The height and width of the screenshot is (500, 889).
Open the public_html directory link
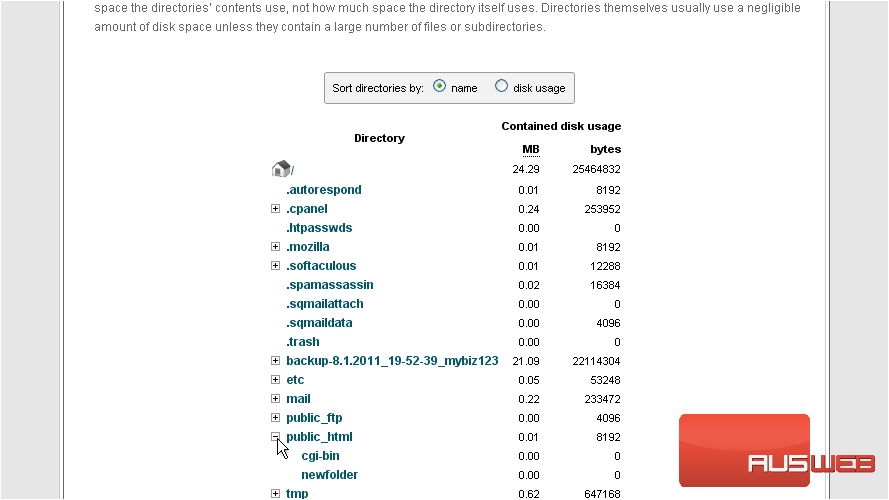pyautogui.click(x=319, y=437)
